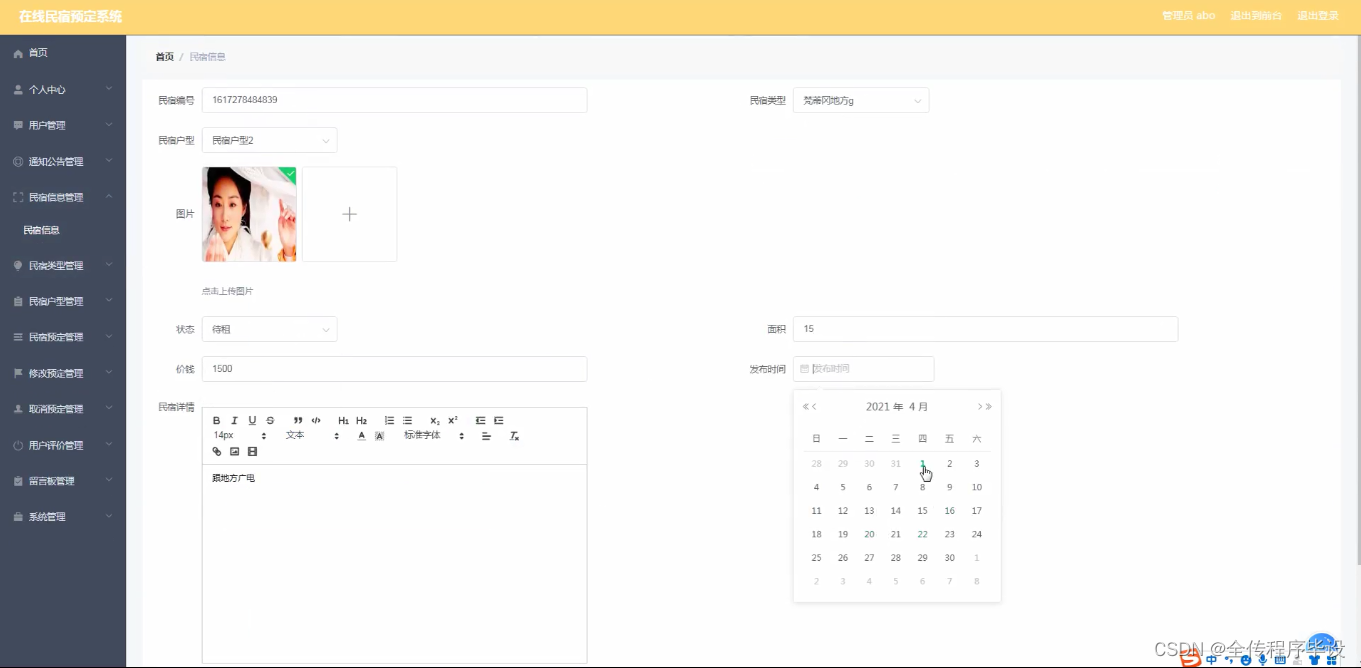Select the superscript icon

click(x=452, y=420)
